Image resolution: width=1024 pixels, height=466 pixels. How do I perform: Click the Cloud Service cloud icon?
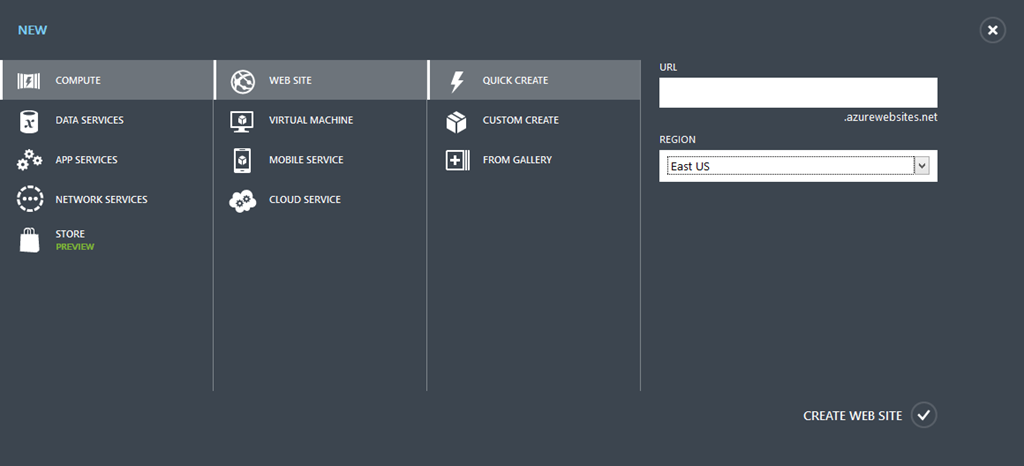242,200
